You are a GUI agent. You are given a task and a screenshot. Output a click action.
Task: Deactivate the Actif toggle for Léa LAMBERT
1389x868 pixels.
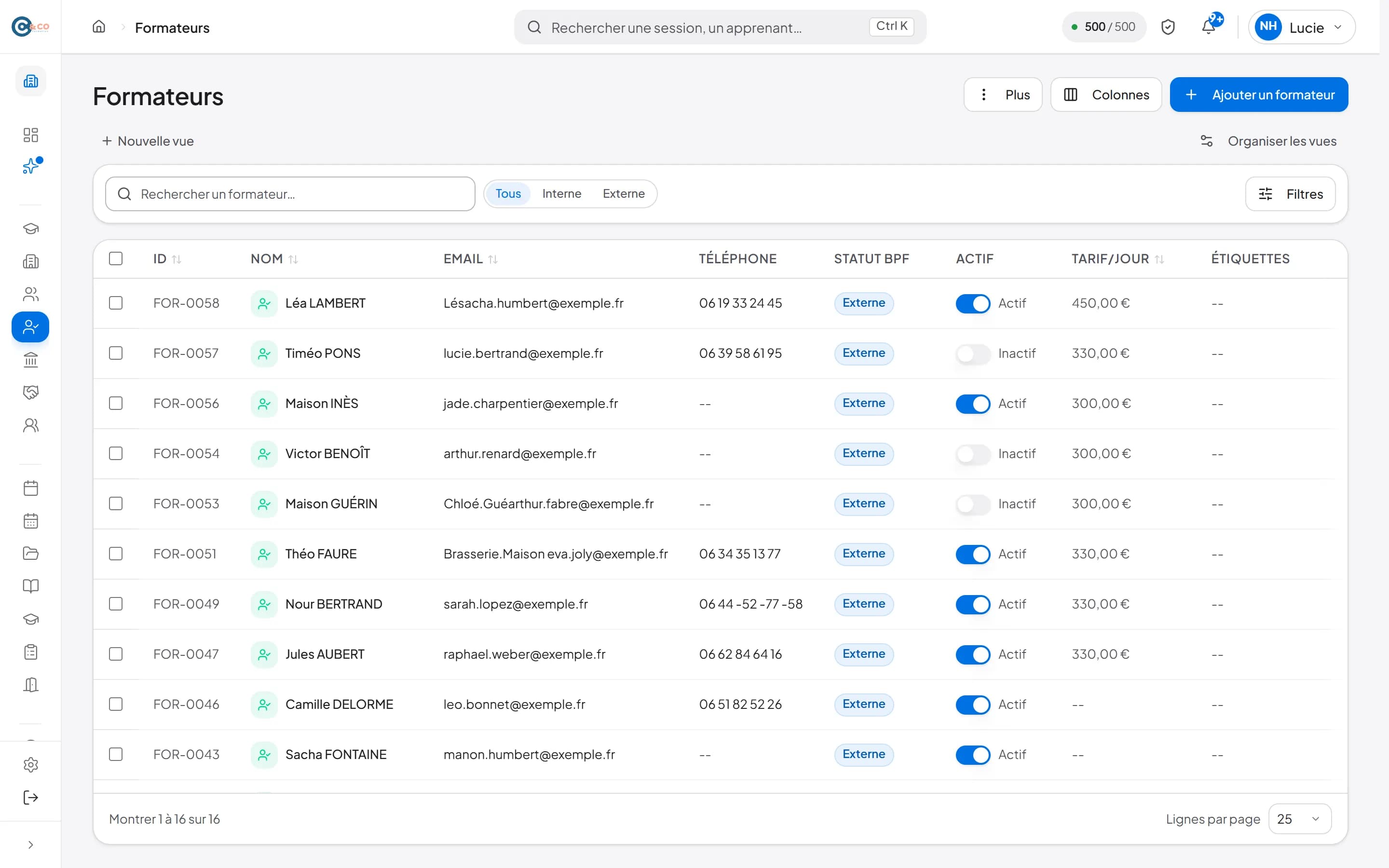[x=973, y=304]
